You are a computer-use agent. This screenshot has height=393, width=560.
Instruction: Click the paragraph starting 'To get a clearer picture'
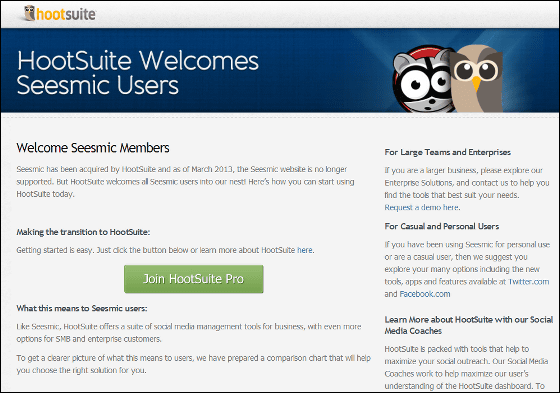194,364
